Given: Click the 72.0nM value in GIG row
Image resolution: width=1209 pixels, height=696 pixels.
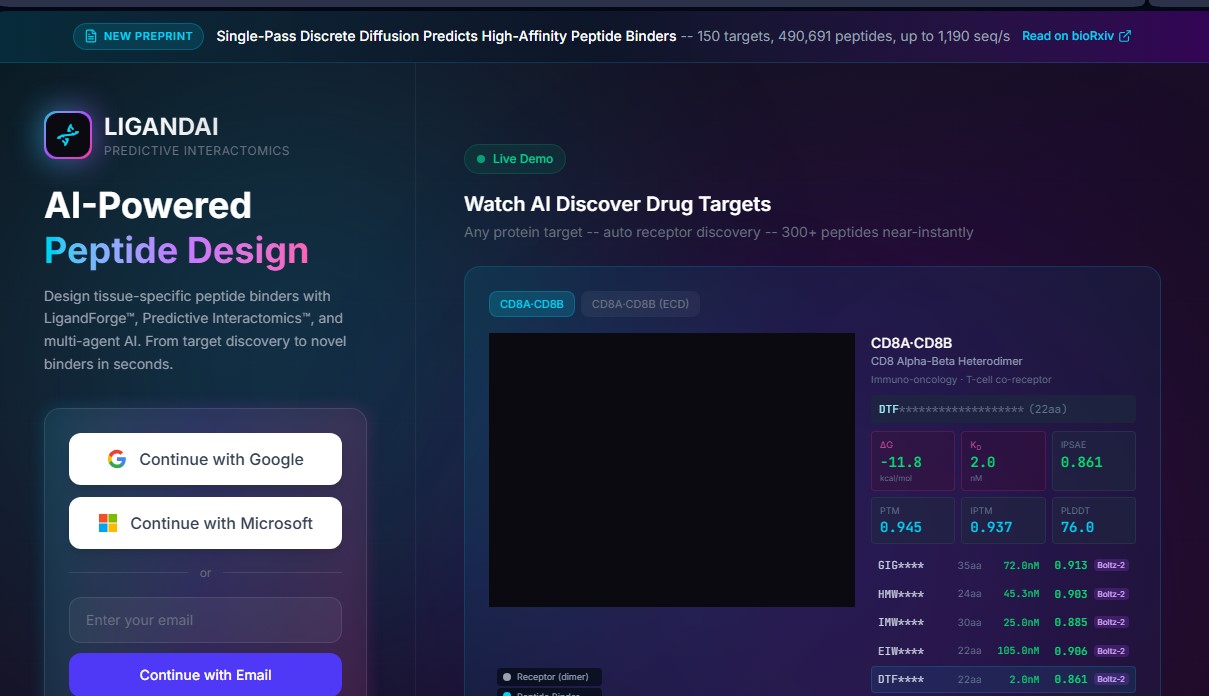Looking at the screenshot, I should coord(1023,565).
